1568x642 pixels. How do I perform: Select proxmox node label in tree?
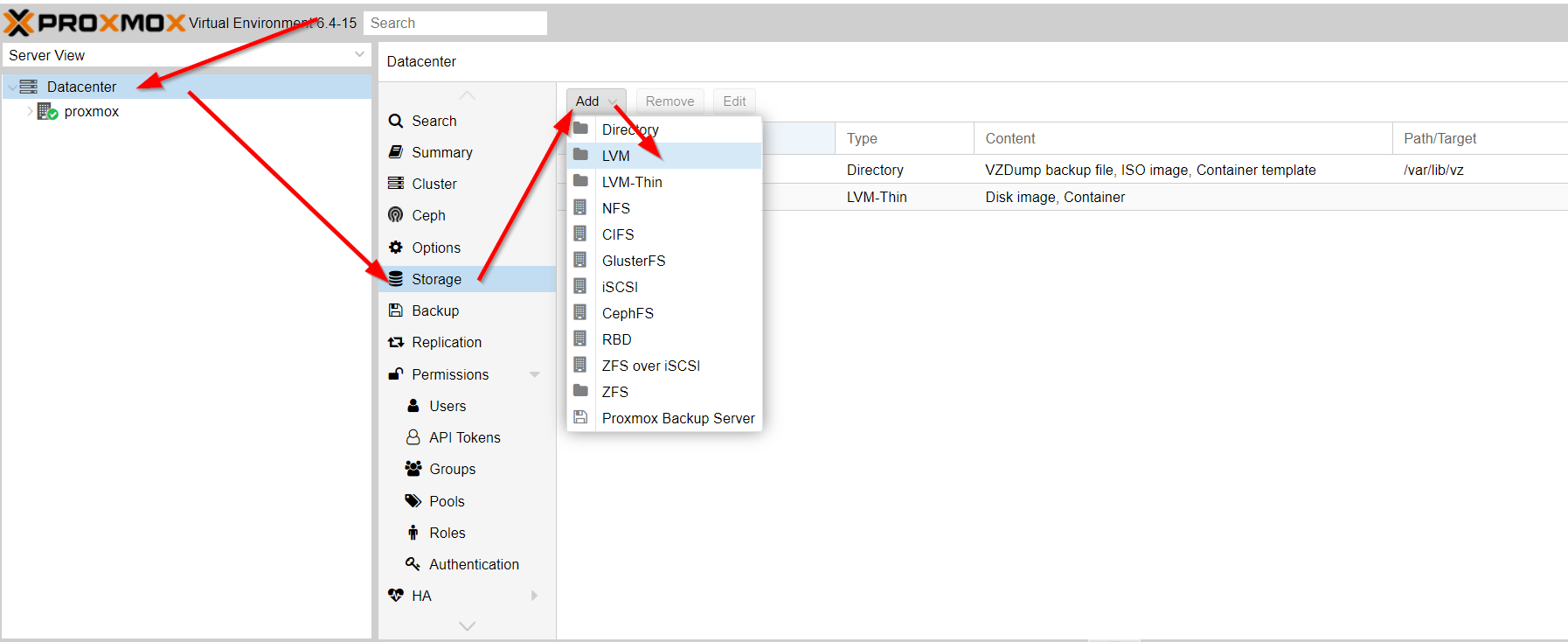[x=92, y=111]
